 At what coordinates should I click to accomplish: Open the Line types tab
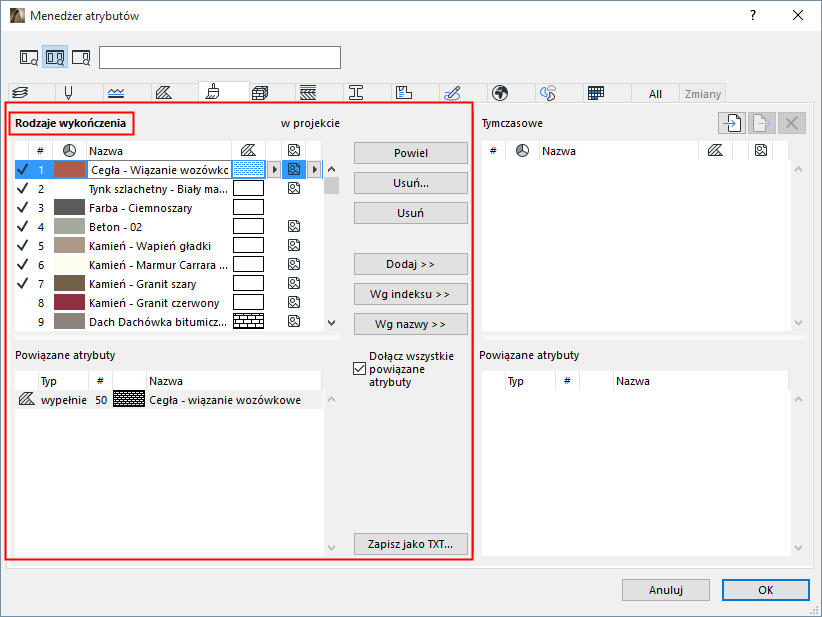[116, 93]
